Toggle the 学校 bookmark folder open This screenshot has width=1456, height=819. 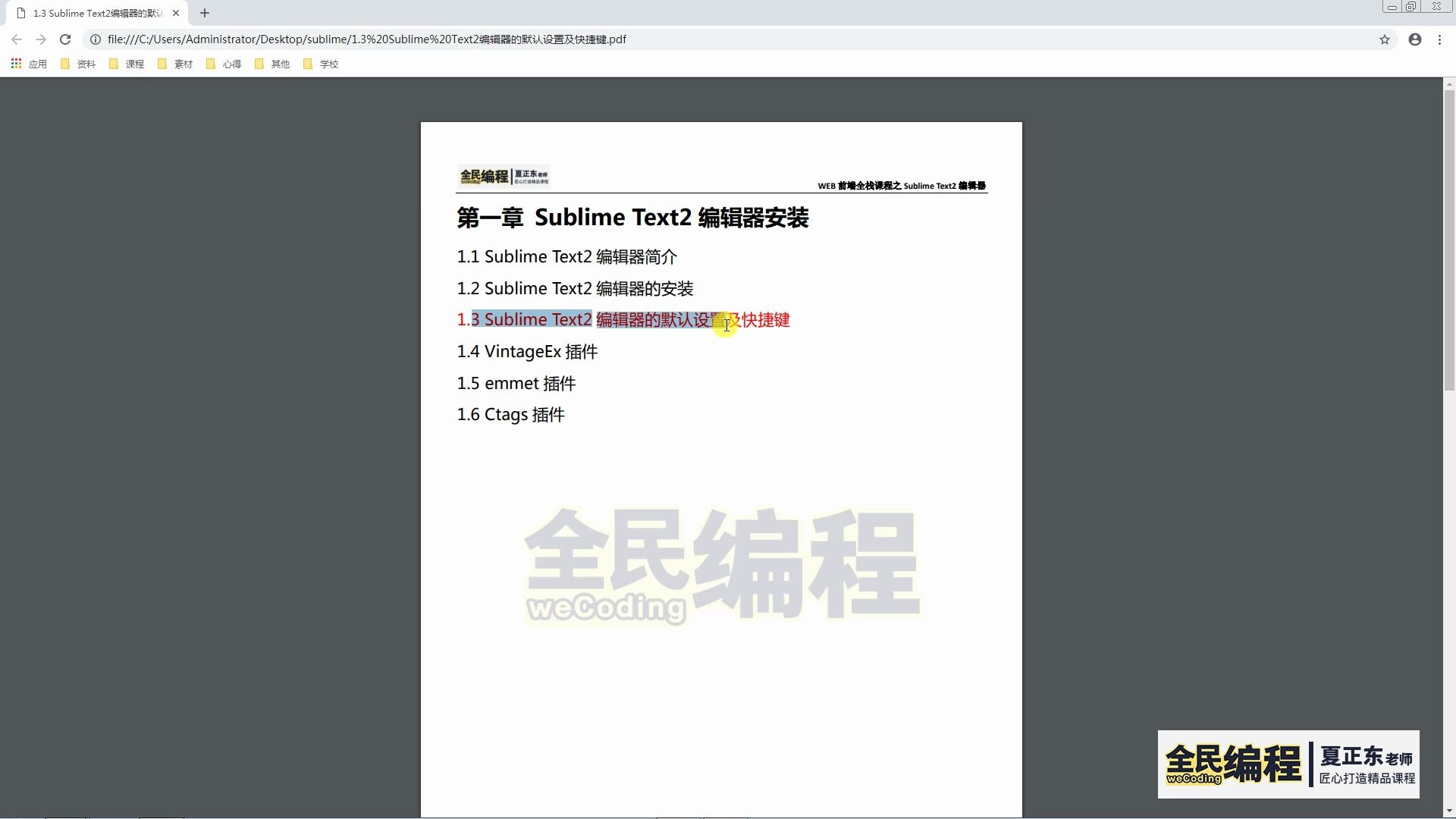(x=308, y=64)
